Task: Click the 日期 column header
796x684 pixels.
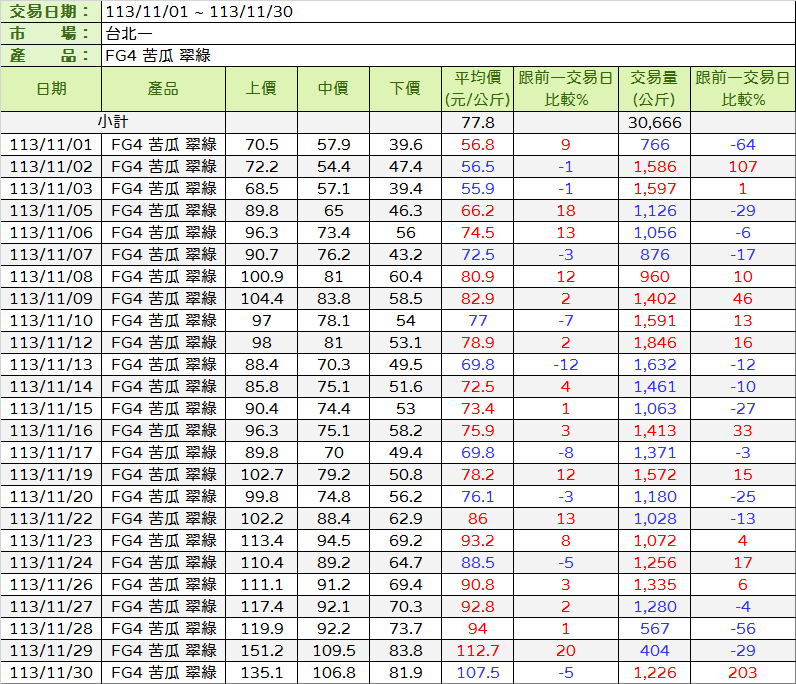Action: (x=50, y=88)
